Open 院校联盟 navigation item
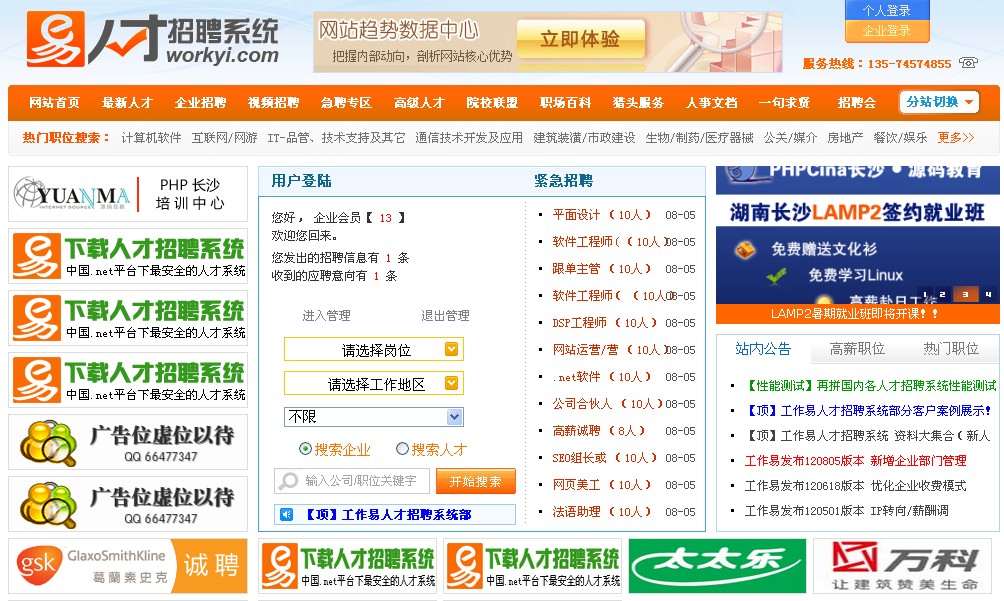Image resolution: width=1004 pixels, height=601 pixels. point(492,103)
